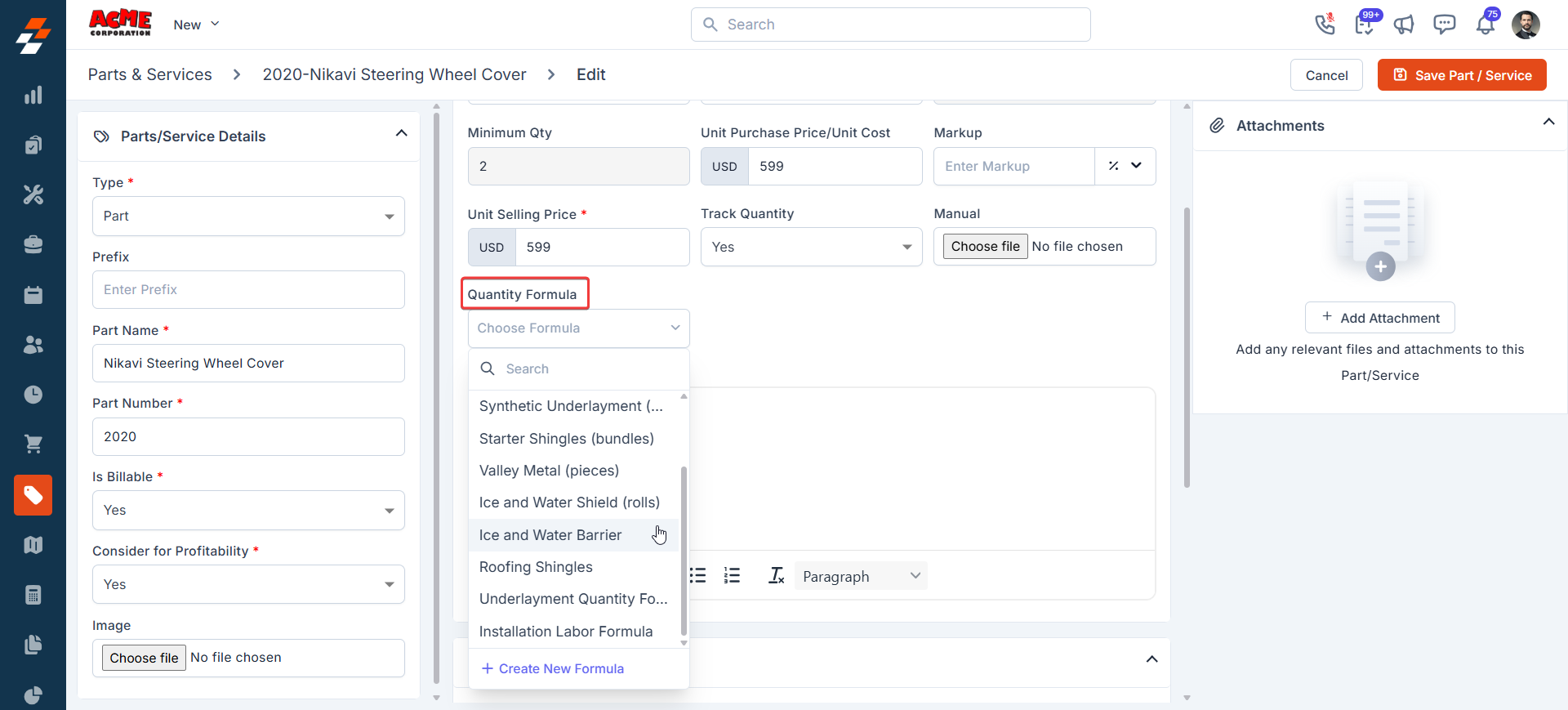Open the dashboard bar chart sidebar icon
Viewport: 1568px width, 710px height.
(x=33, y=96)
